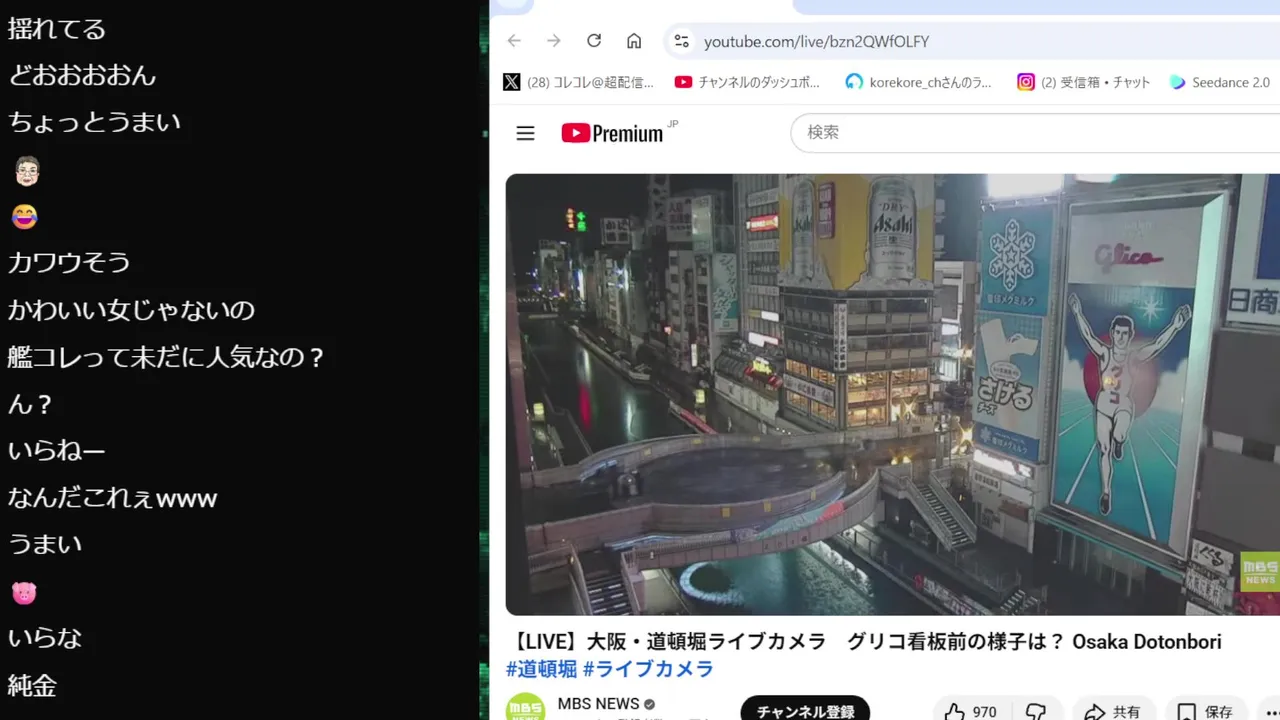This screenshot has width=1280, height=720.
Task: Click the laughing face emoji in chat
Action: [24, 216]
